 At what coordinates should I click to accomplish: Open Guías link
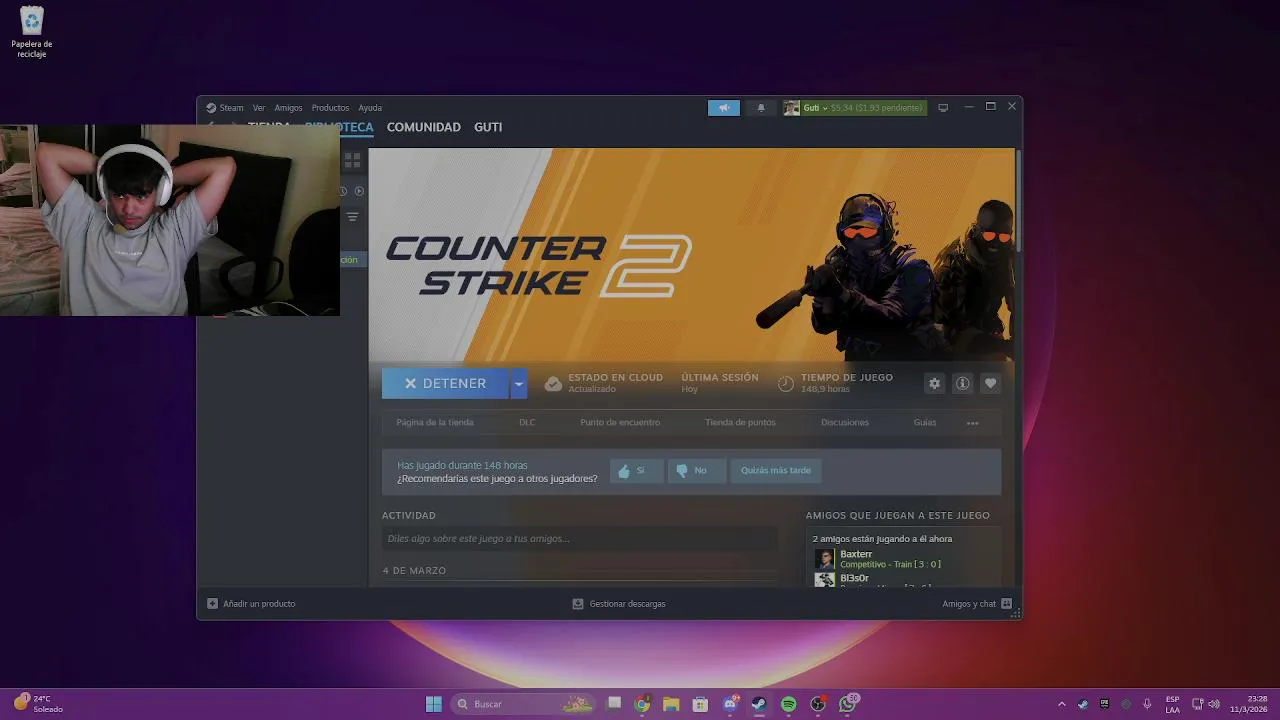pyautogui.click(x=925, y=422)
